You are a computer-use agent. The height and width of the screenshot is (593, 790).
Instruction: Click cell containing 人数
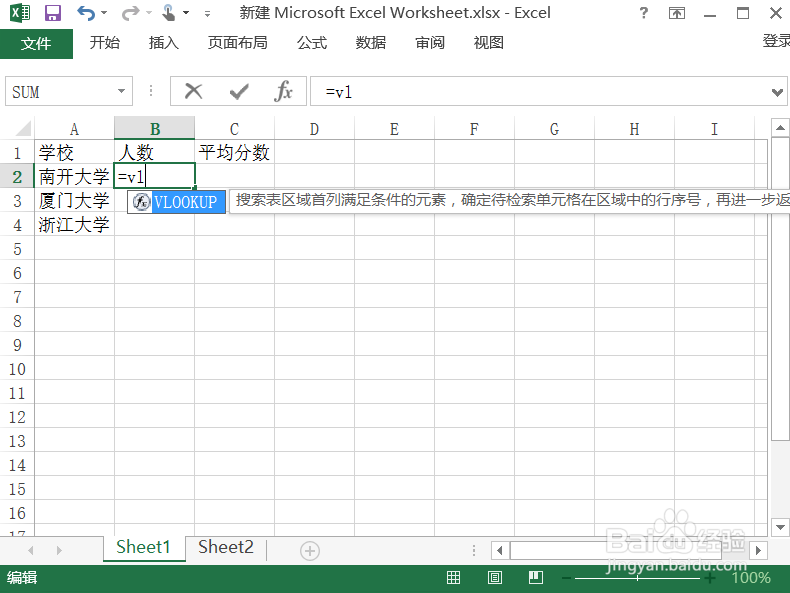155,152
